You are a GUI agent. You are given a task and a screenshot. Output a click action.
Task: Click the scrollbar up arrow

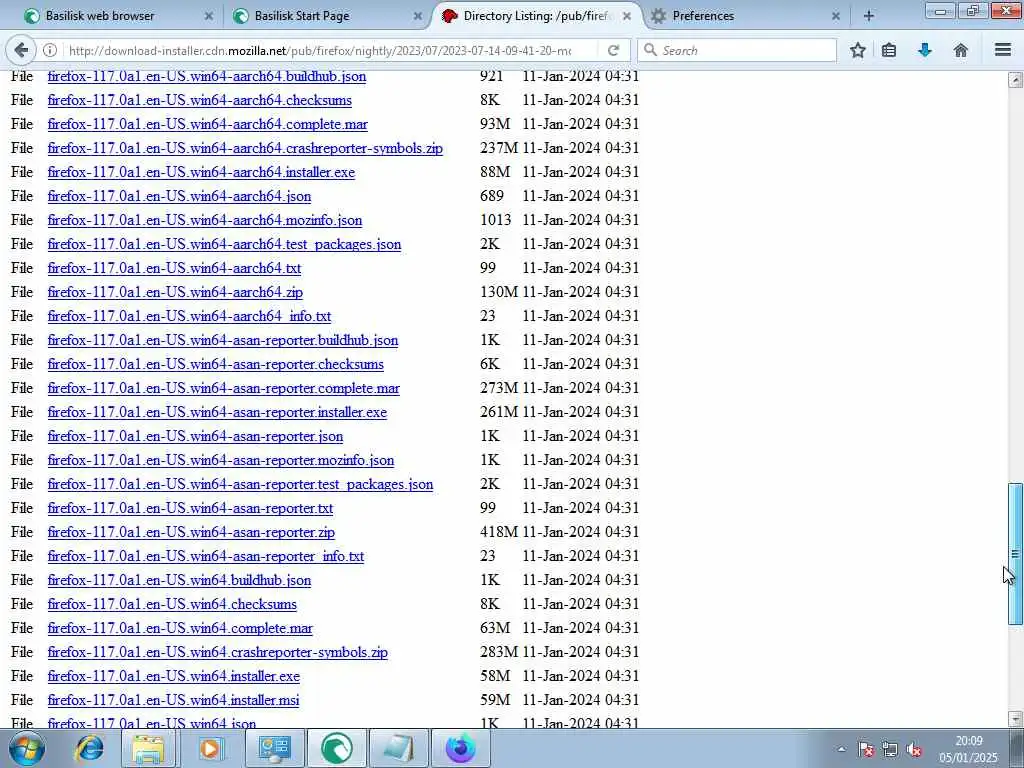[1015, 80]
